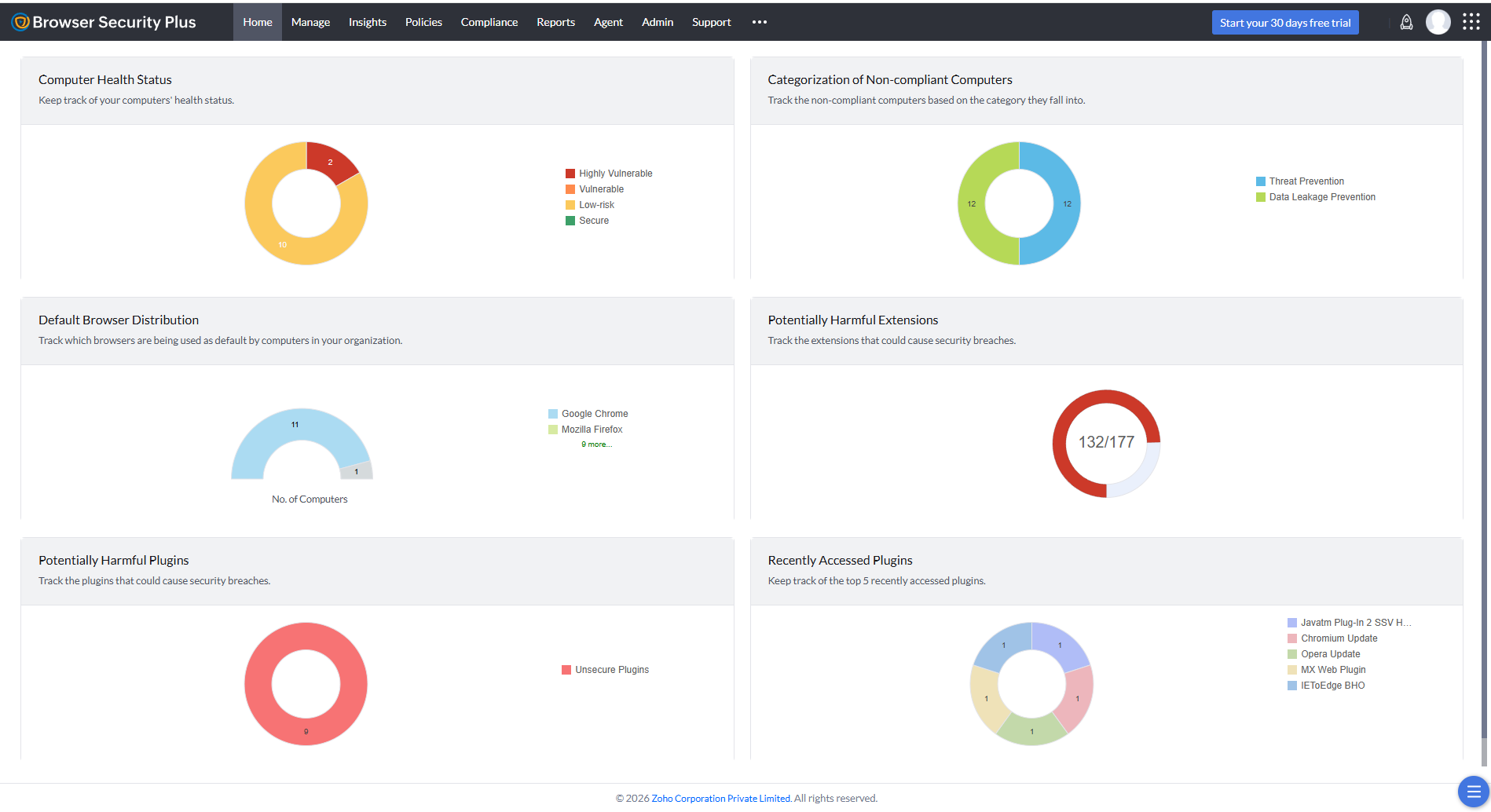The height and width of the screenshot is (812, 1491).
Task: Expand the three-dots more menu in navbar
Action: tap(759, 22)
